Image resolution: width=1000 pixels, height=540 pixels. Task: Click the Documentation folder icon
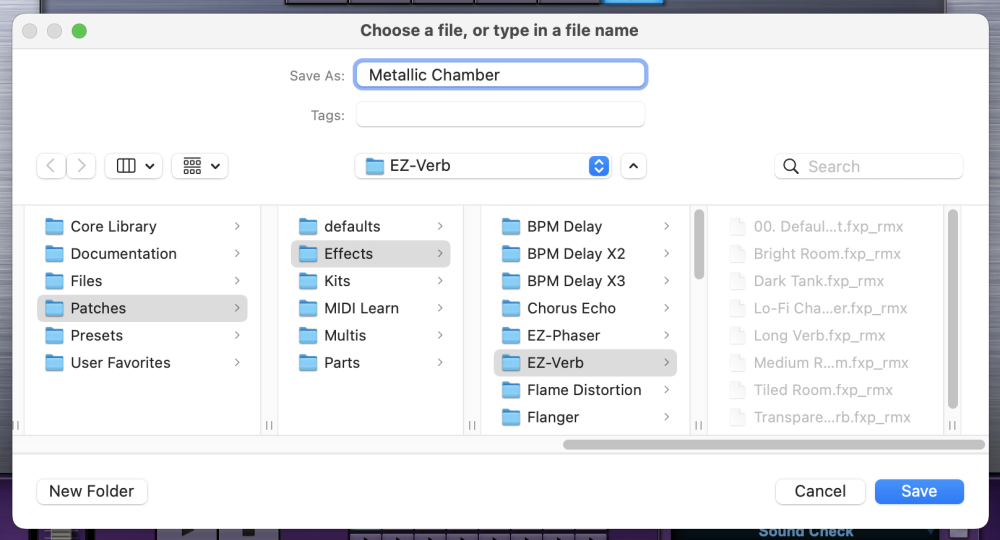(54, 254)
